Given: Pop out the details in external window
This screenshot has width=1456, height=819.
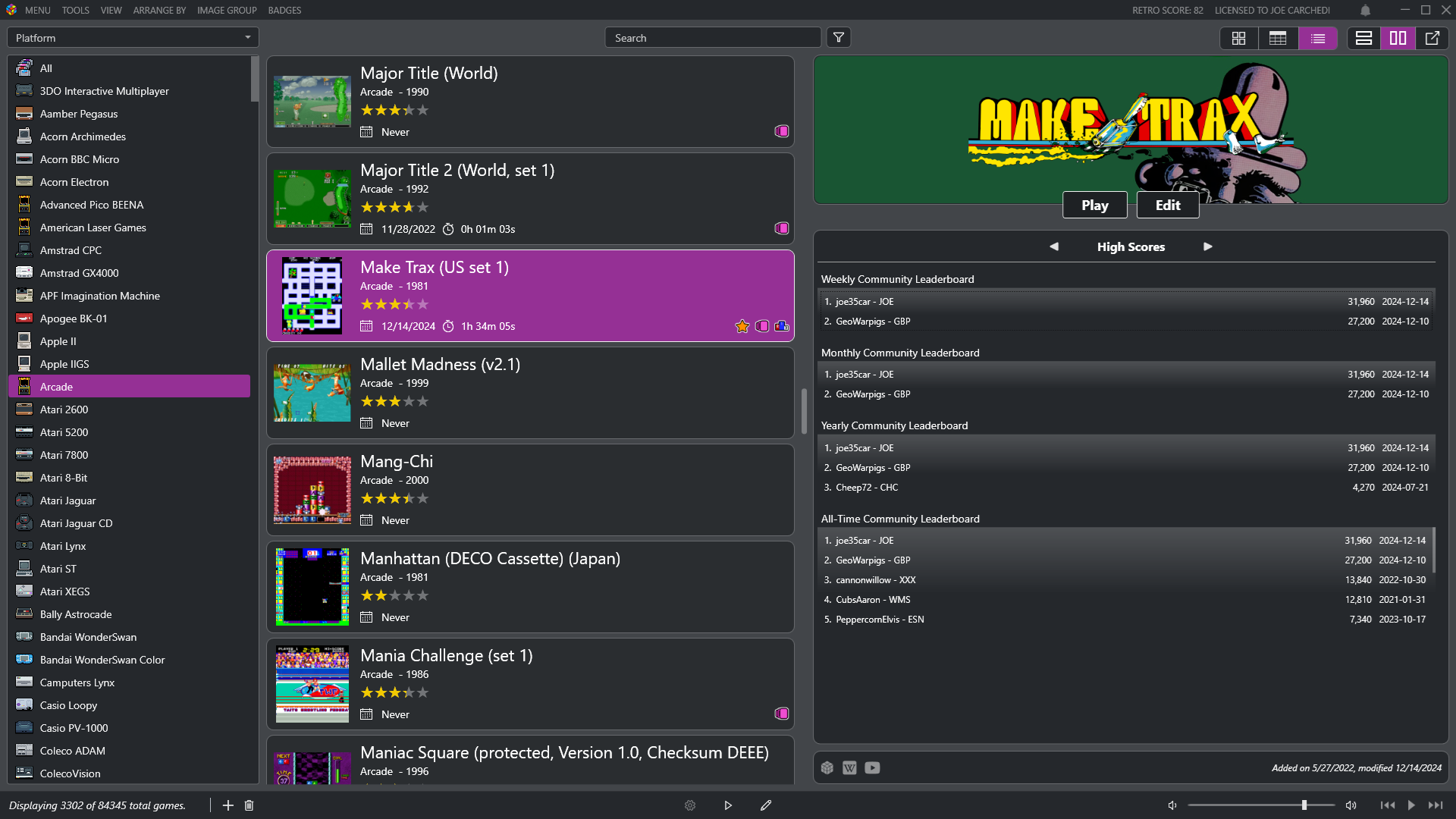Looking at the screenshot, I should (x=1432, y=38).
